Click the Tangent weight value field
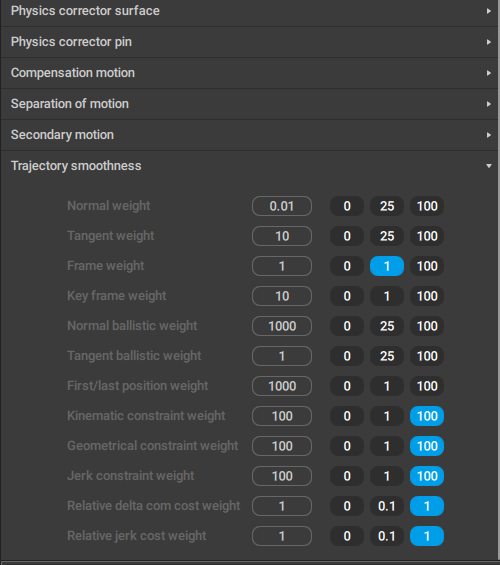The height and width of the screenshot is (565, 500). tap(282, 236)
